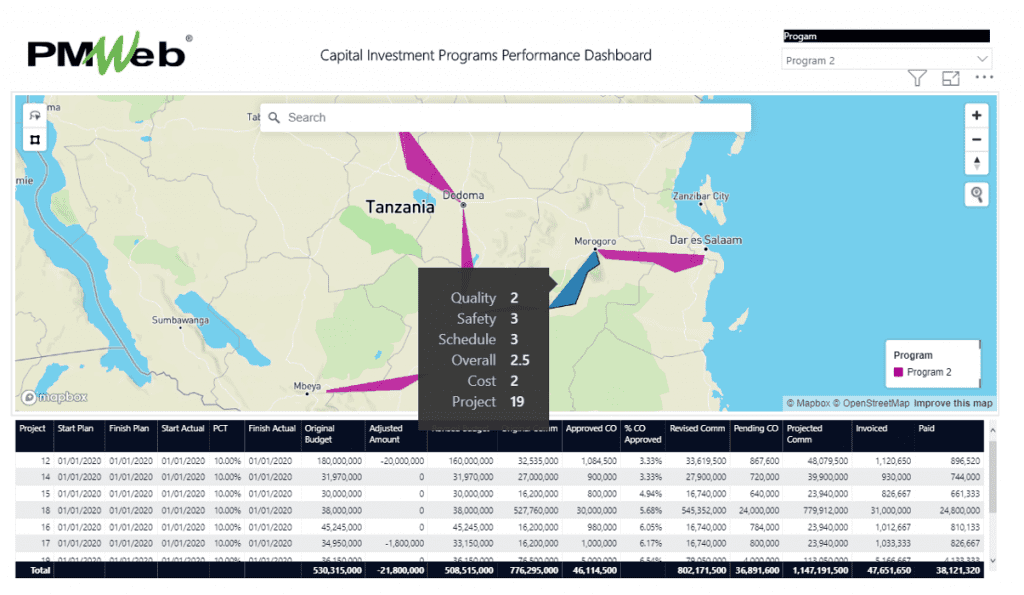Viewport: 1024px width, 595px height.
Task: Click the magenta polygon near Dar es Salaam
Action: [x=653, y=260]
